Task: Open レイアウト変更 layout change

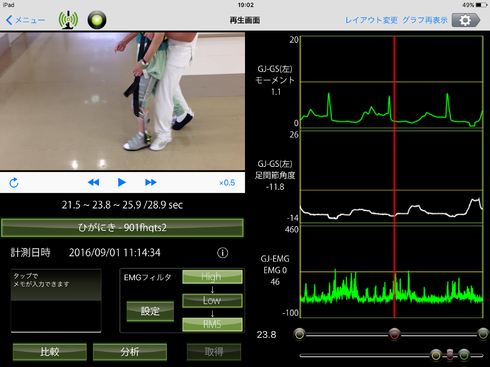Action: [x=371, y=20]
